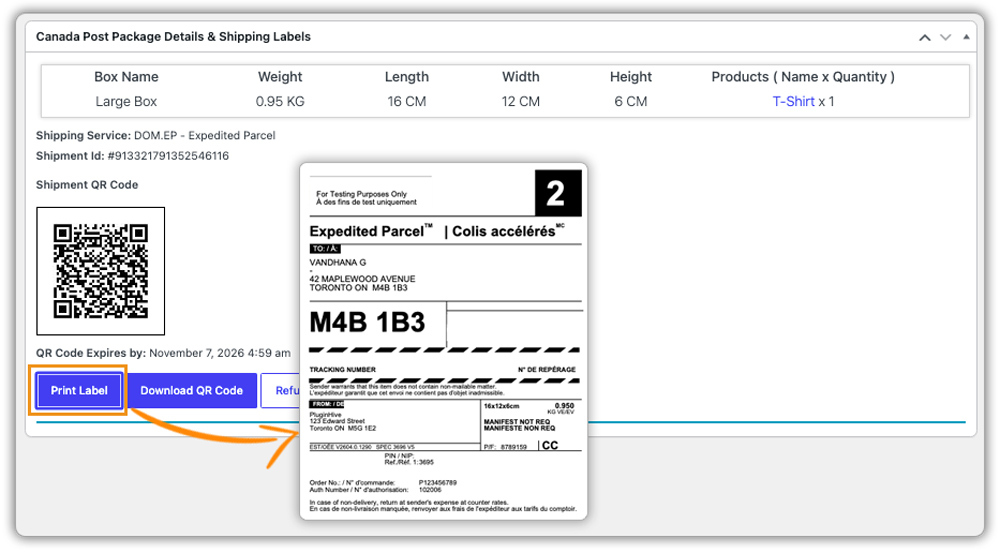Viewport: 1000px width, 553px height.
Task: Click the 16 CM length value
Action: 407,101
